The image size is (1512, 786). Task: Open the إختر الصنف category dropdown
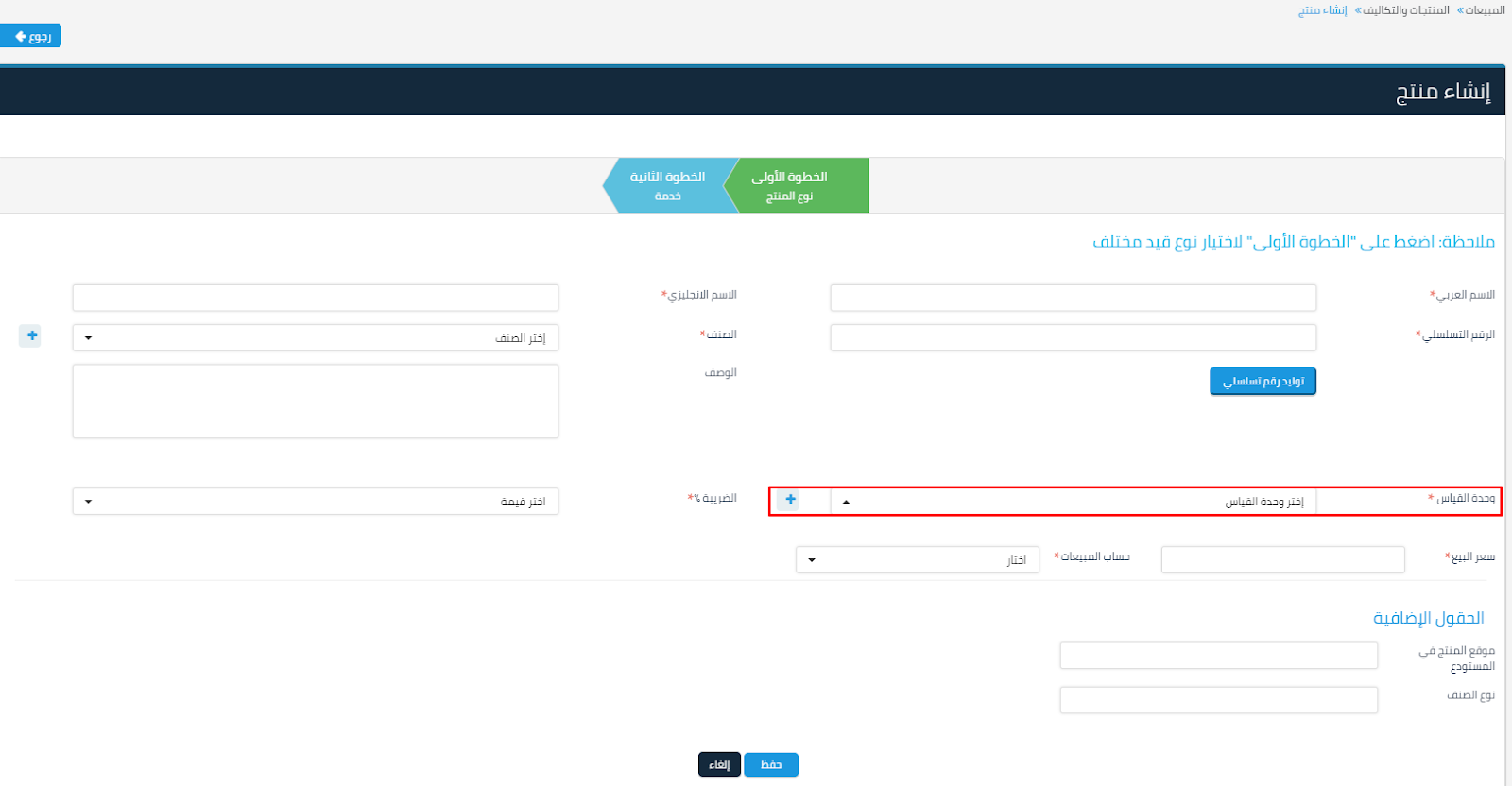(x=315, y=337)
